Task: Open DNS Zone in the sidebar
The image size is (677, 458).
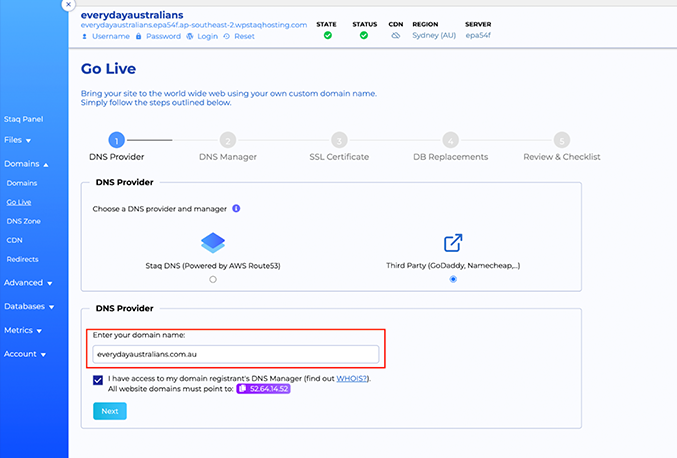Action: pos(23,221)
